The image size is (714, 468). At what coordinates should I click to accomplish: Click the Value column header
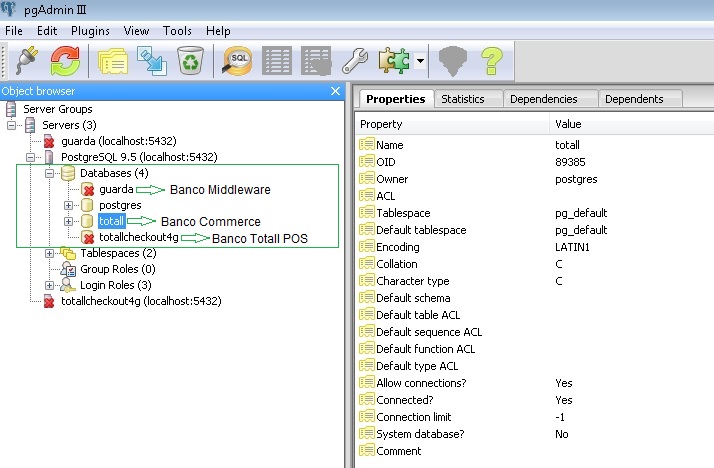click(x=632, y=124)
